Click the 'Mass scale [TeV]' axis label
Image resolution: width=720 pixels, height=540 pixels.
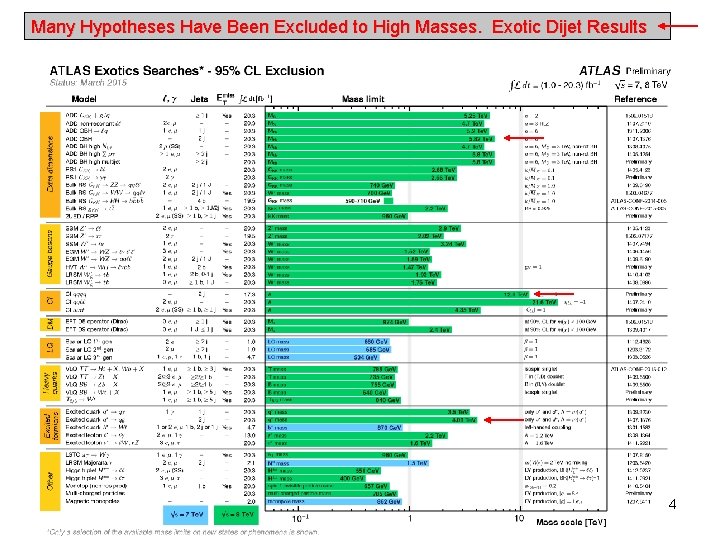click(x=571, y=522)
